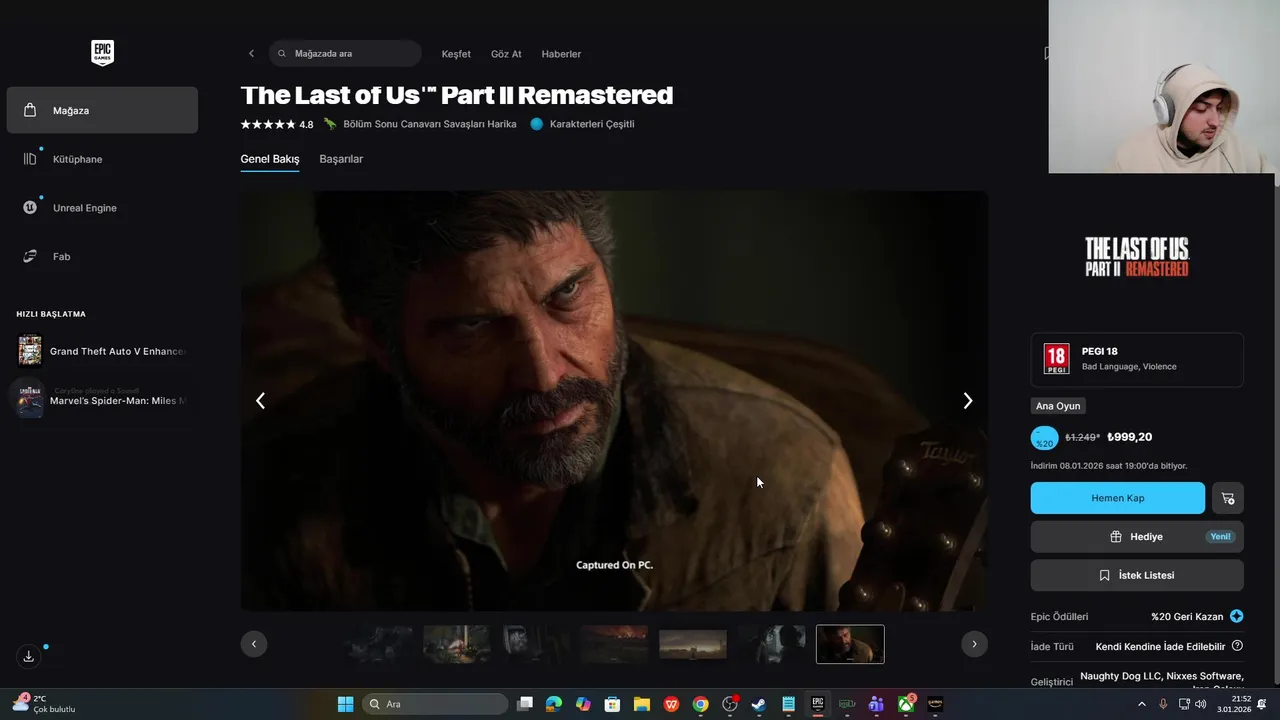Open the downloads icon in sidebar
This screenshot has width=1280, height=720.
pos(29,656)
